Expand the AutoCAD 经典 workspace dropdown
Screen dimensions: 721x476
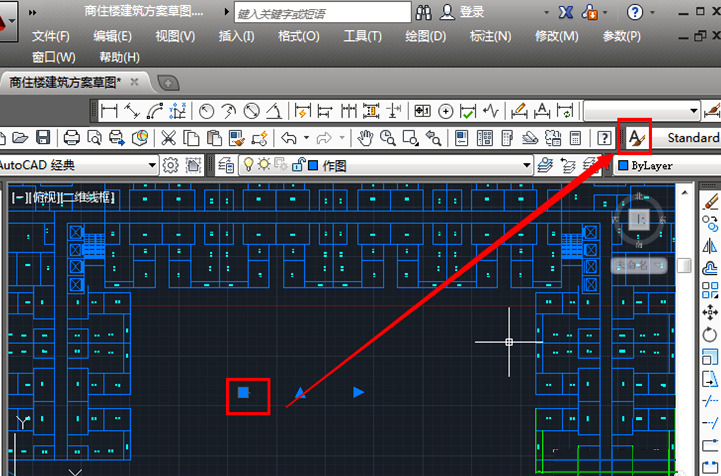click(x=152, y=165)
